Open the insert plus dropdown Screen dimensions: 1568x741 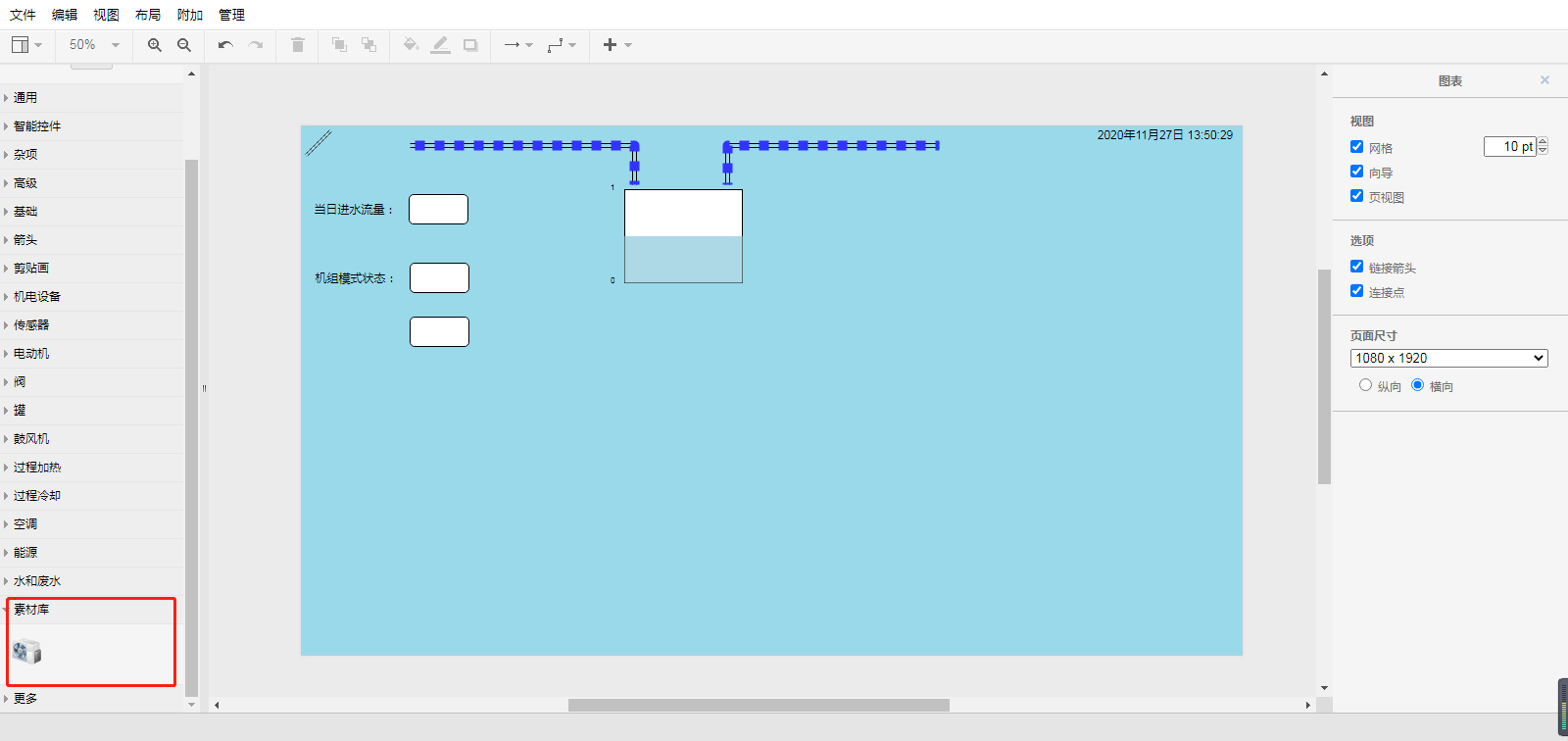(x=617, y=45)
